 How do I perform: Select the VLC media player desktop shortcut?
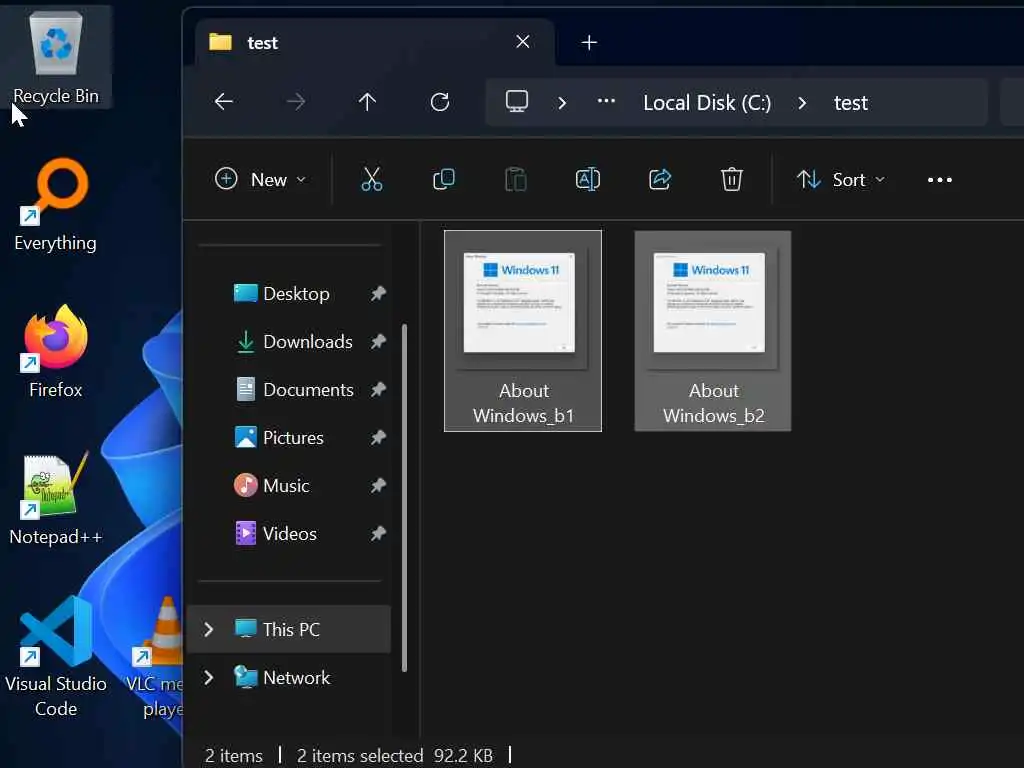pyautogui.click(x=157, y=656)
